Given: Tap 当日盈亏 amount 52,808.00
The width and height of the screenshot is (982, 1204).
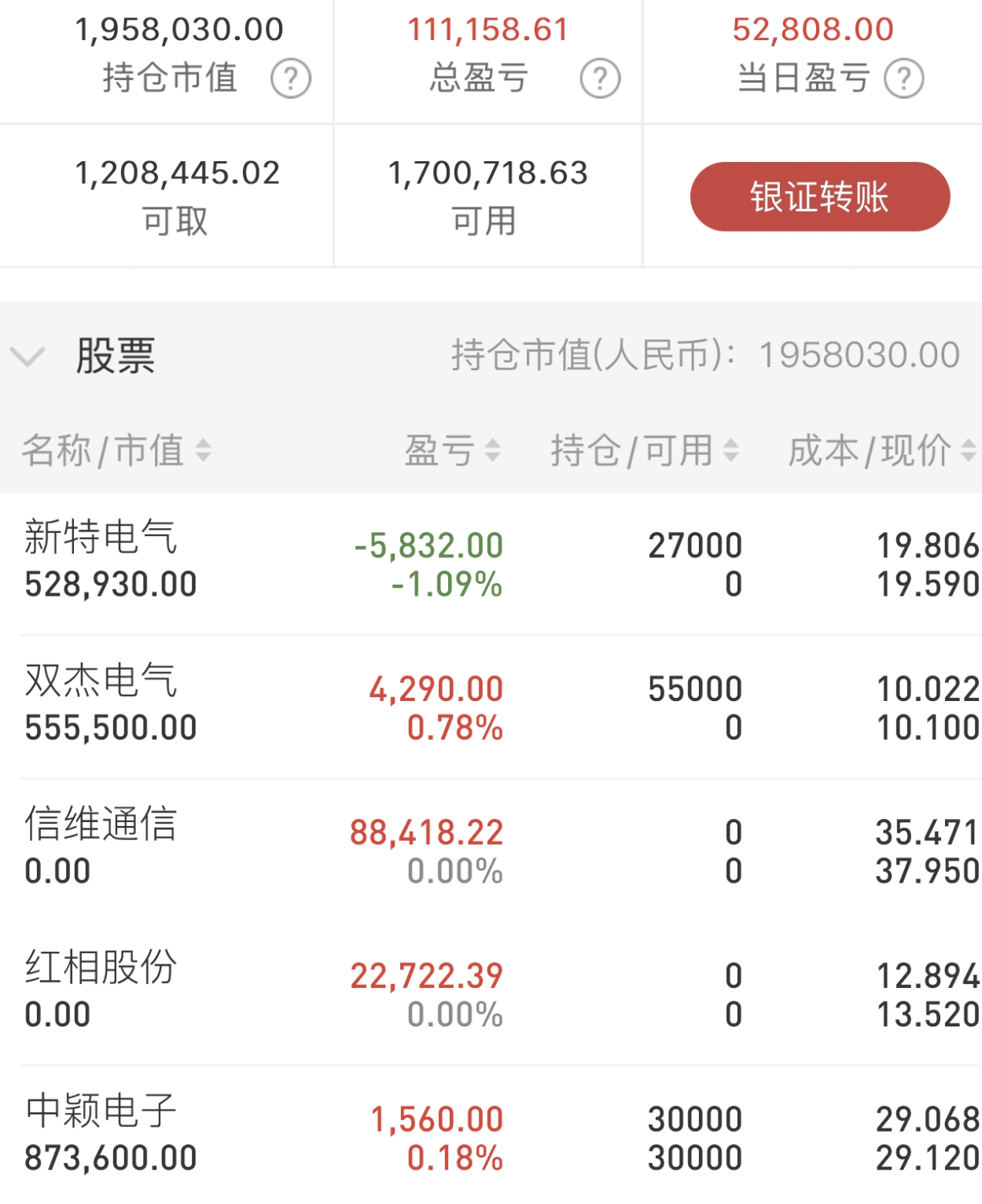Looking at the screenshot, I should (x=813, y=30).
